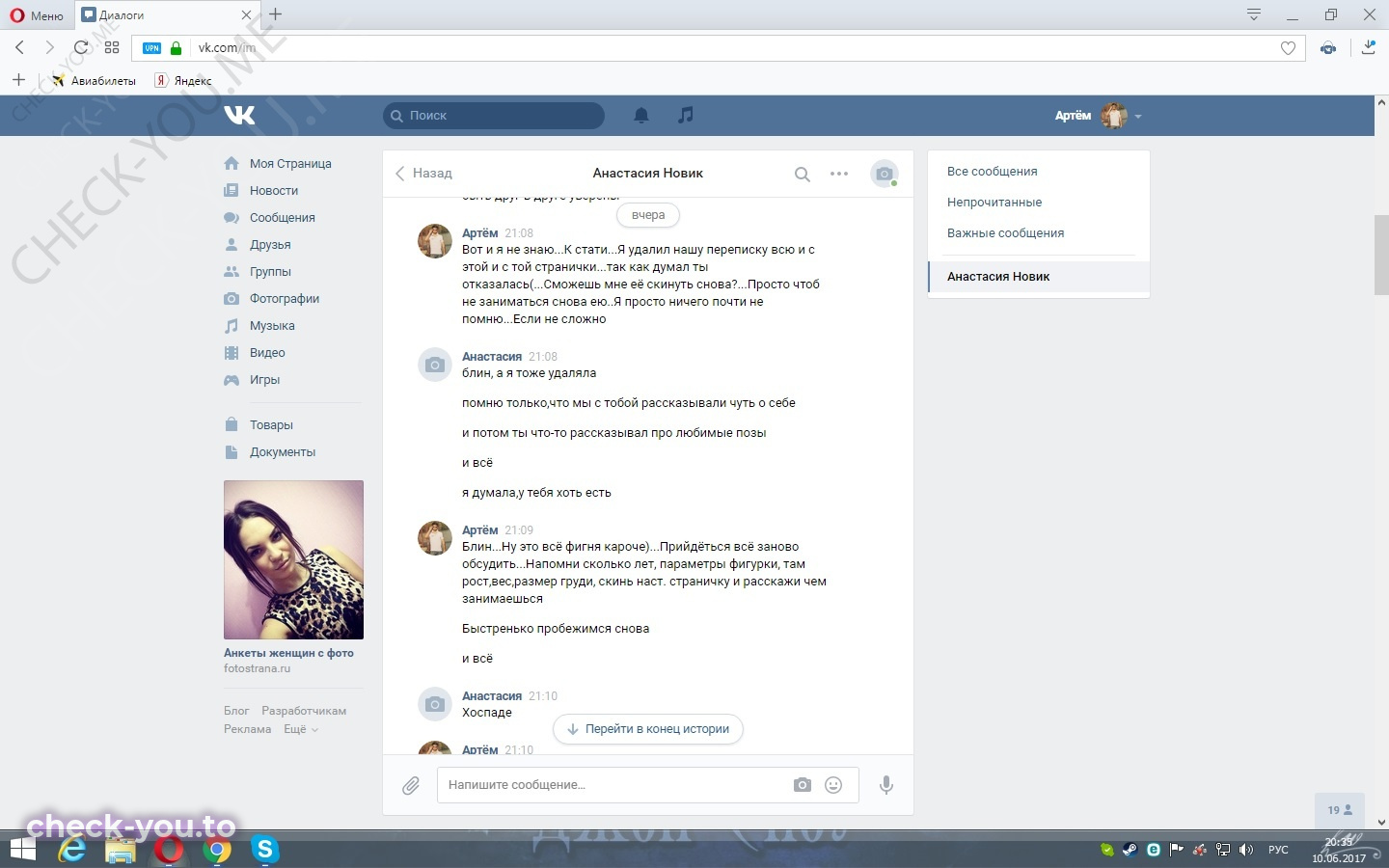Add a bookmark with plus icon
Screen dimensions: 1389x868
coord(18,80)
